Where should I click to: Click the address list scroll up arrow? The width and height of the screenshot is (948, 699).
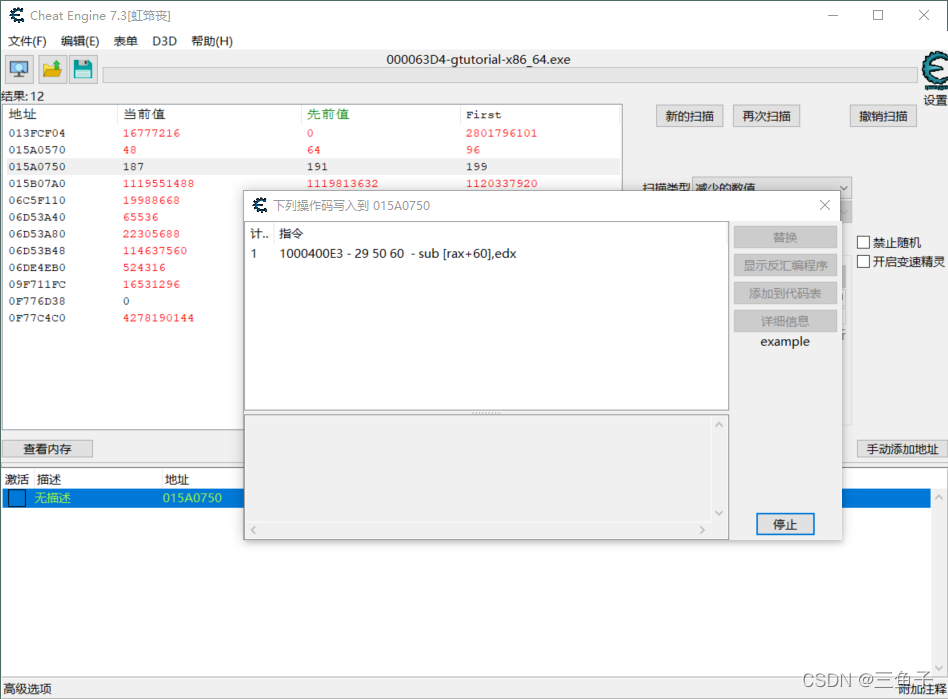[939, 497]
